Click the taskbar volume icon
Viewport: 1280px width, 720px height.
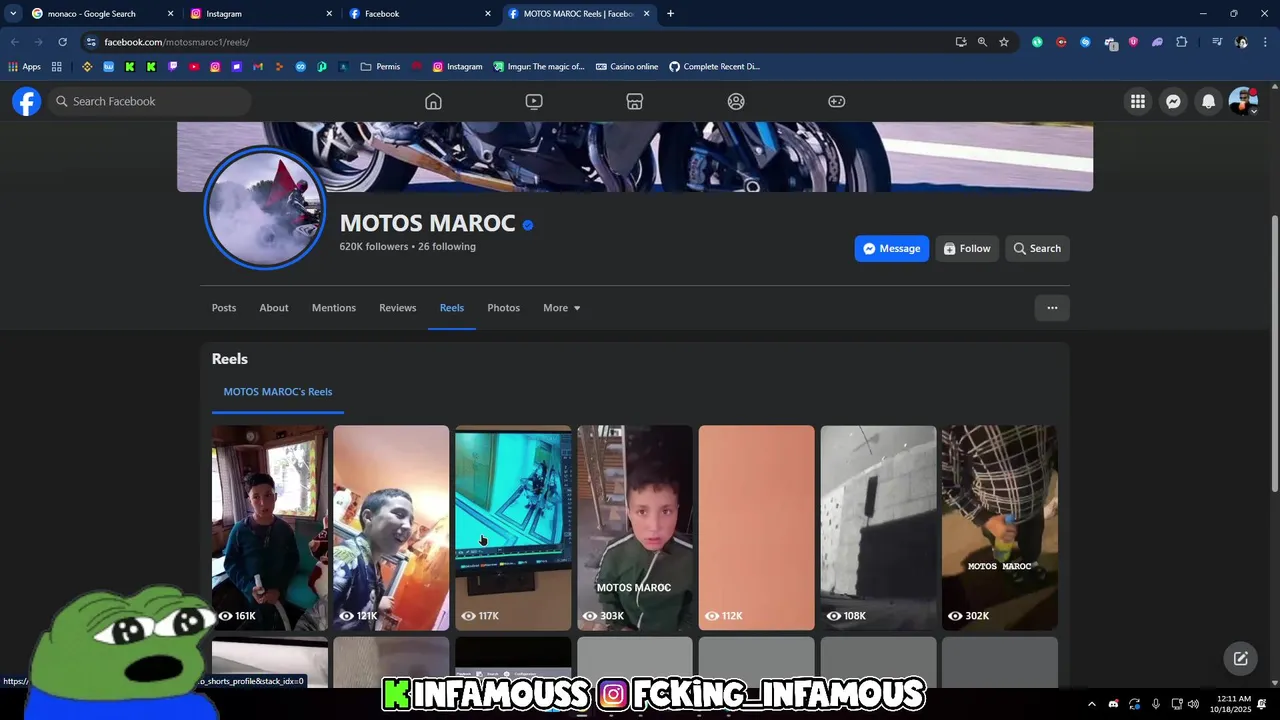[1193, 704]
